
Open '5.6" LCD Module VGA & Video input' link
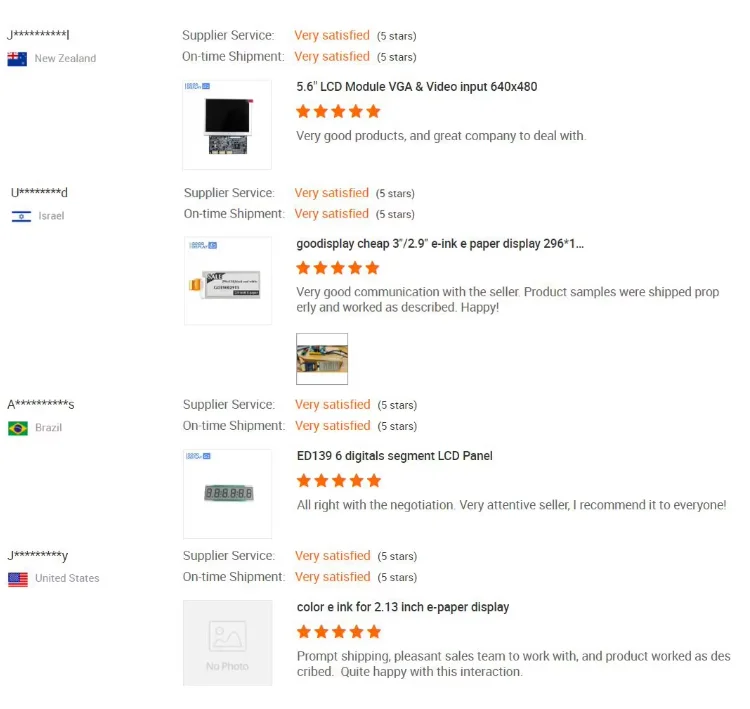point(416,87)
